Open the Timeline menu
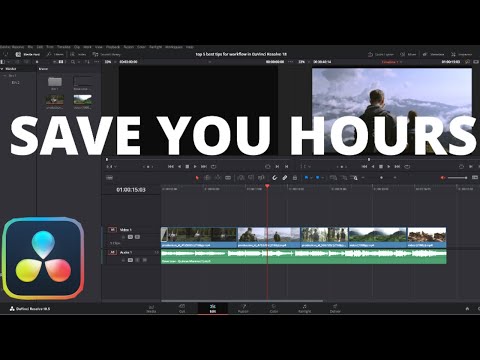 tap(63, 47)
